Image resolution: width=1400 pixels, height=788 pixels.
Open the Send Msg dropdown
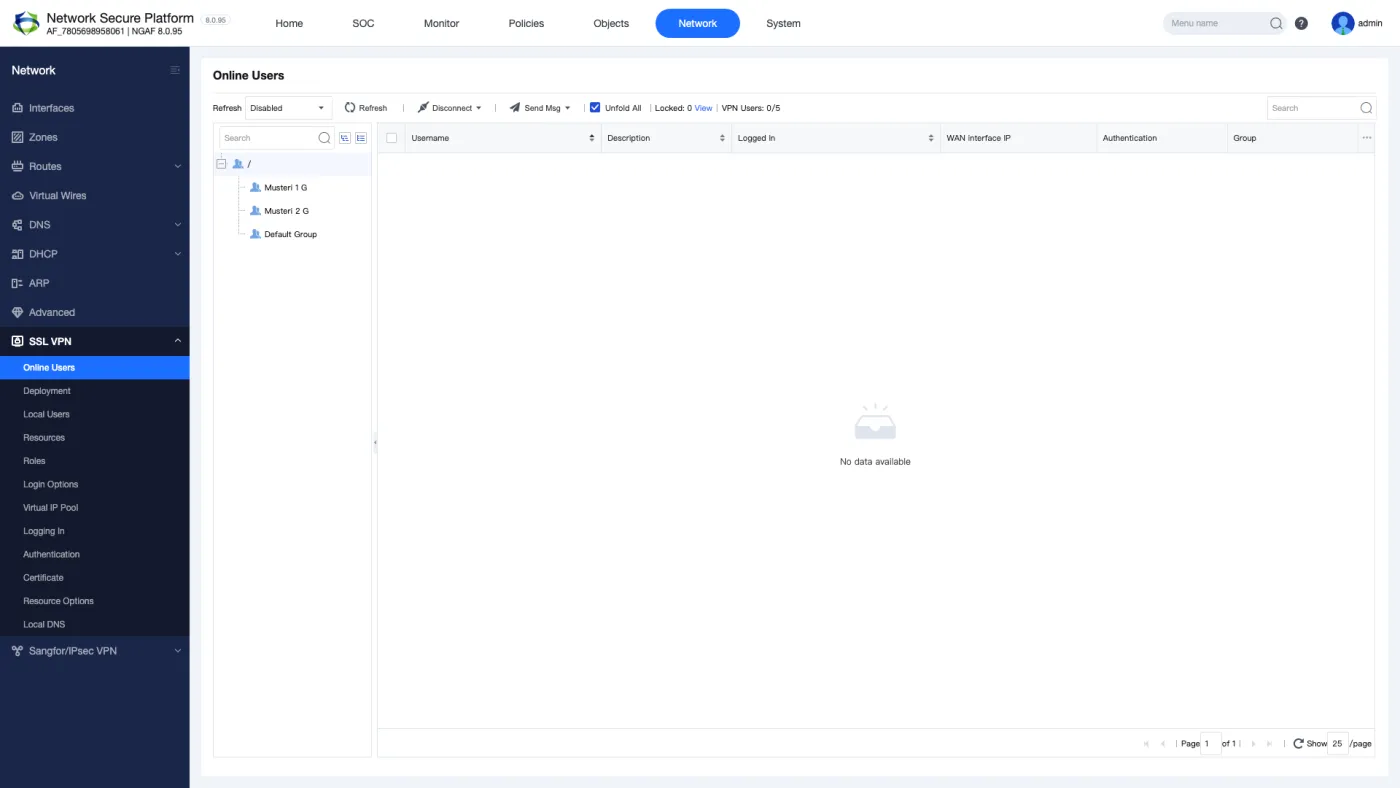point(540,108)
